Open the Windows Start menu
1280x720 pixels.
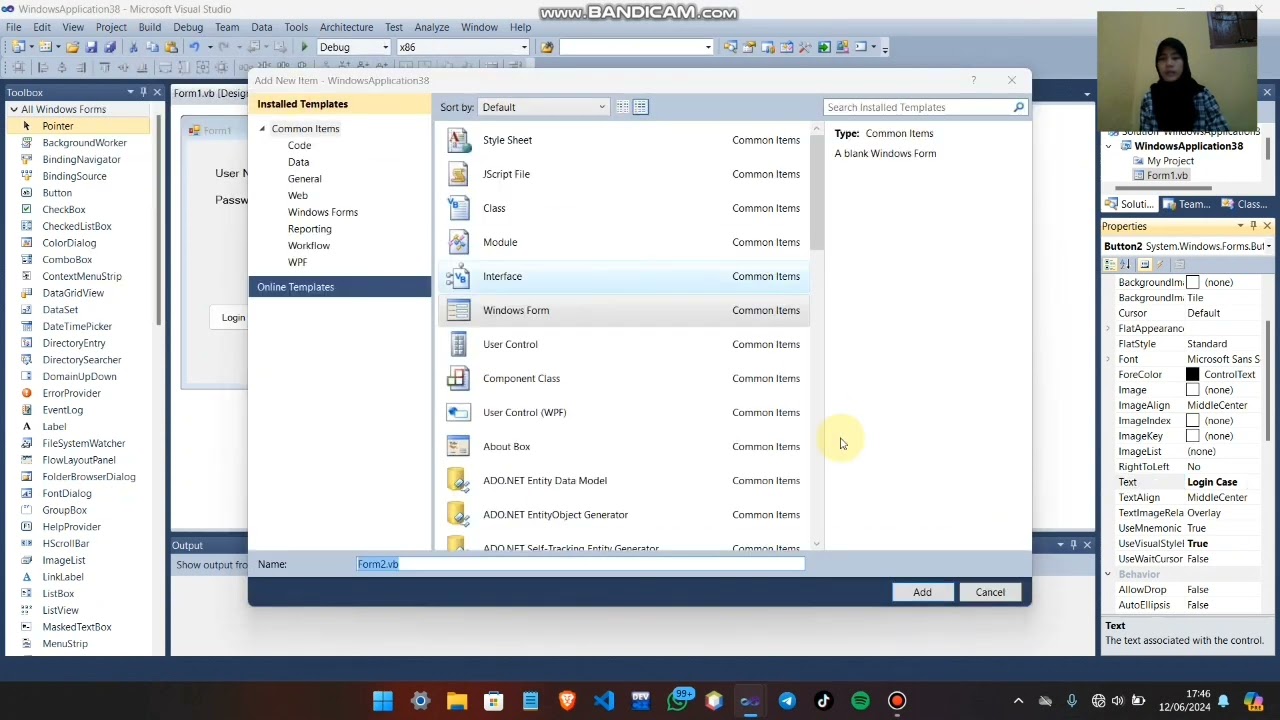point(383,701)
